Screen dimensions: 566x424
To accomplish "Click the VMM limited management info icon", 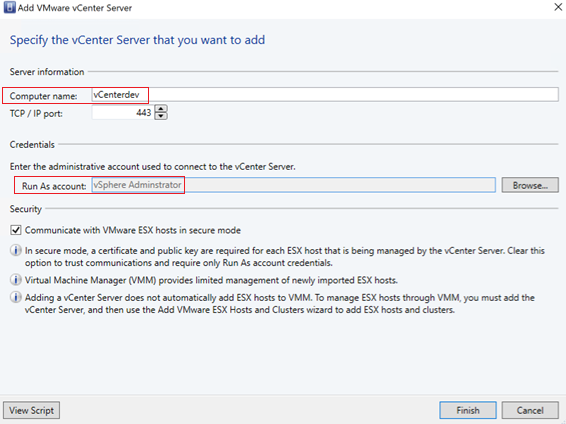I will coord(16,280).
